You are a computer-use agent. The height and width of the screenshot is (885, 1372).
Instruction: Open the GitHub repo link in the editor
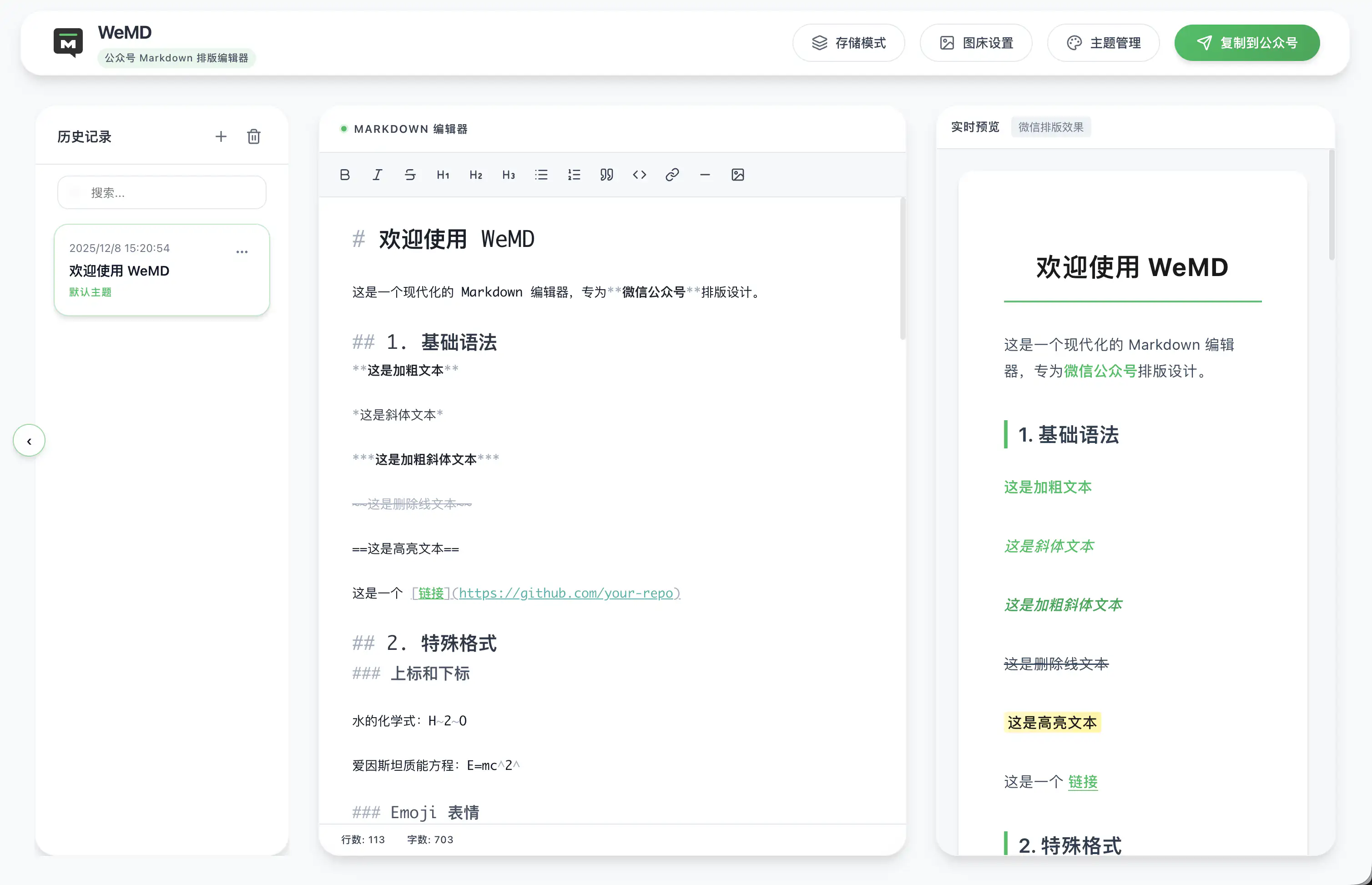click(566, 593)
